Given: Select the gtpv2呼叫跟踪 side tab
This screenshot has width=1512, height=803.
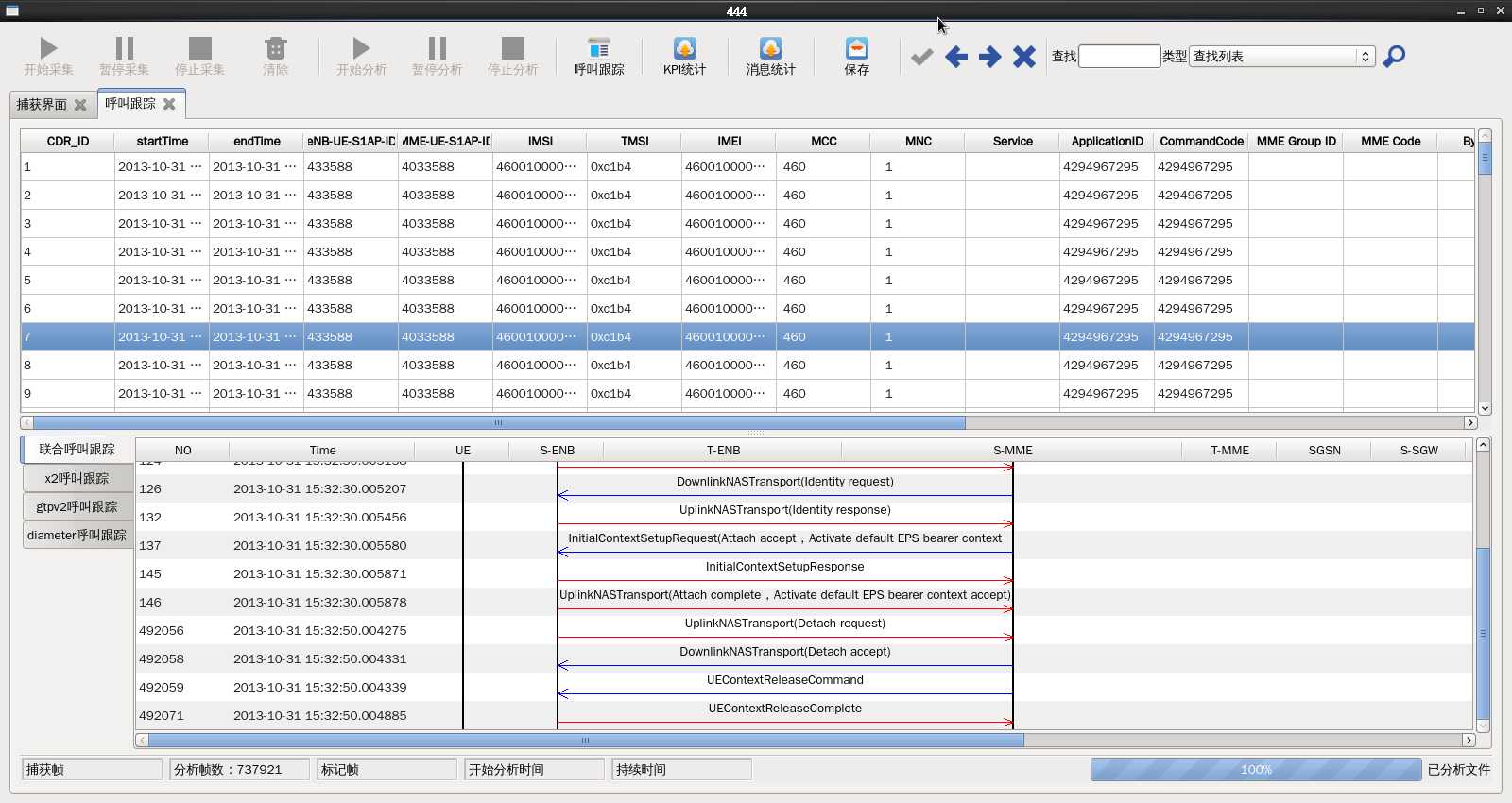Looking at the screenshot, I should coord(77,506).
